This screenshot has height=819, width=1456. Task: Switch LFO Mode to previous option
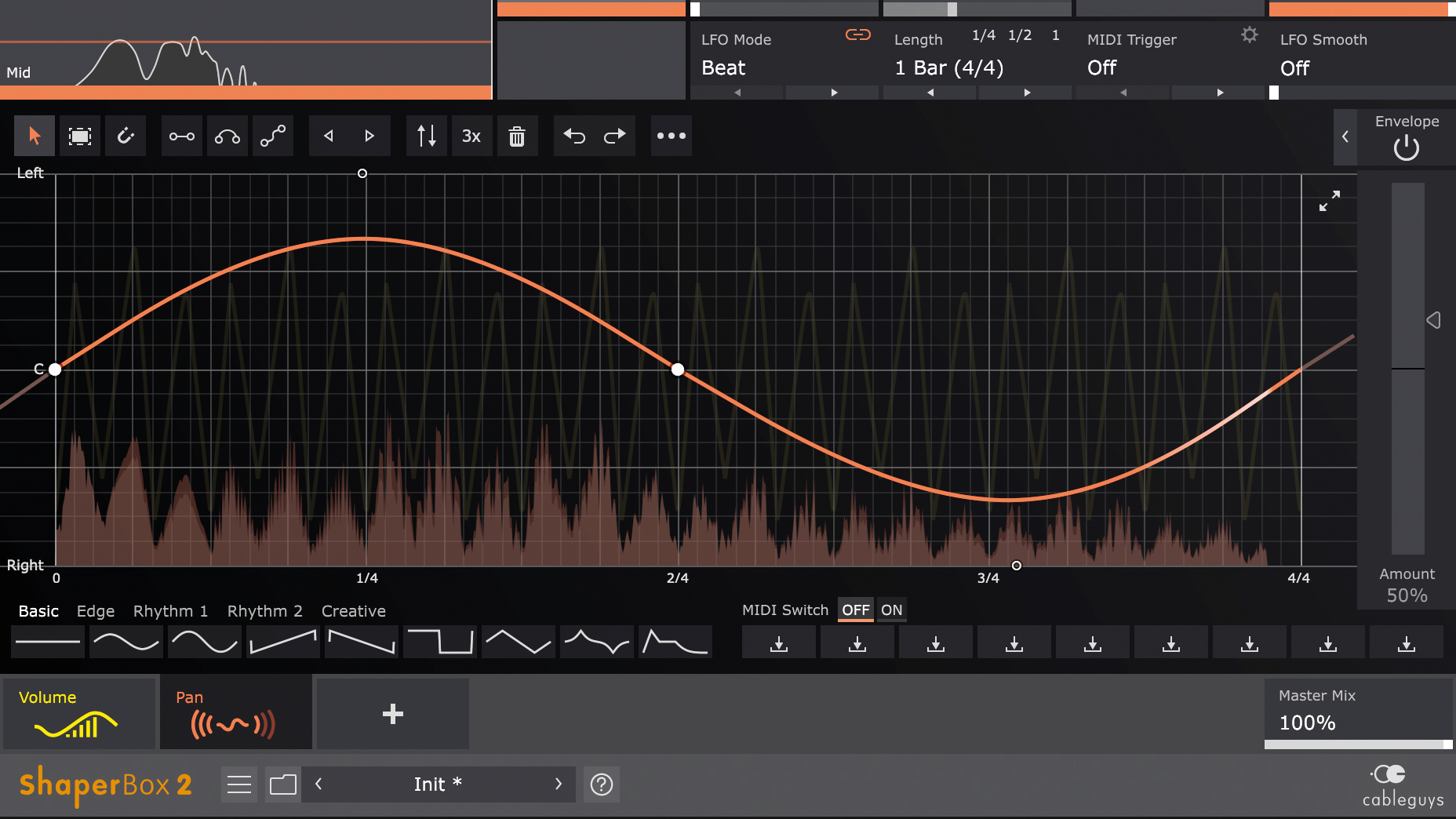(737, 93)
